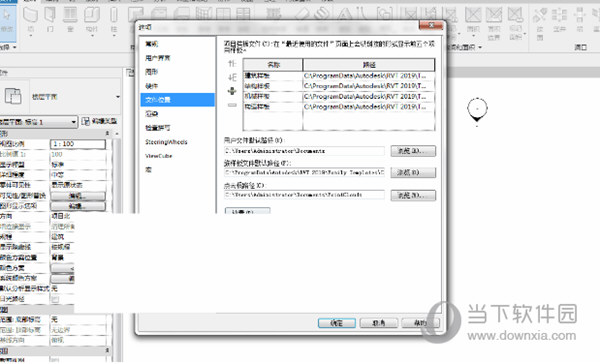Browse for the point cloud root path
This screenshot has width=600, height=364.
click(x=413, y=195)
